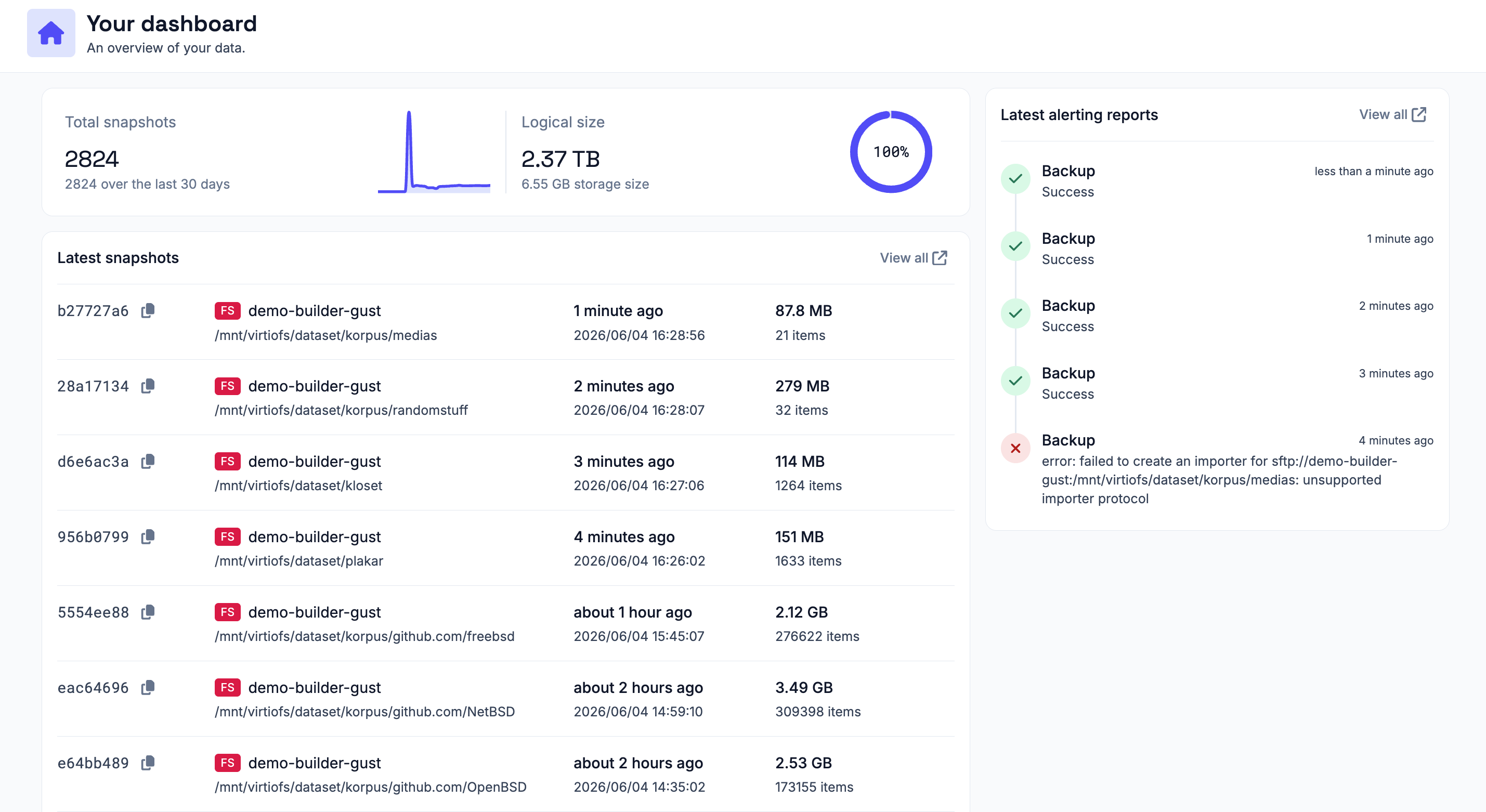Copy snapshot ID eac64696
This screenshot has width=1486, height=812.
148,687
